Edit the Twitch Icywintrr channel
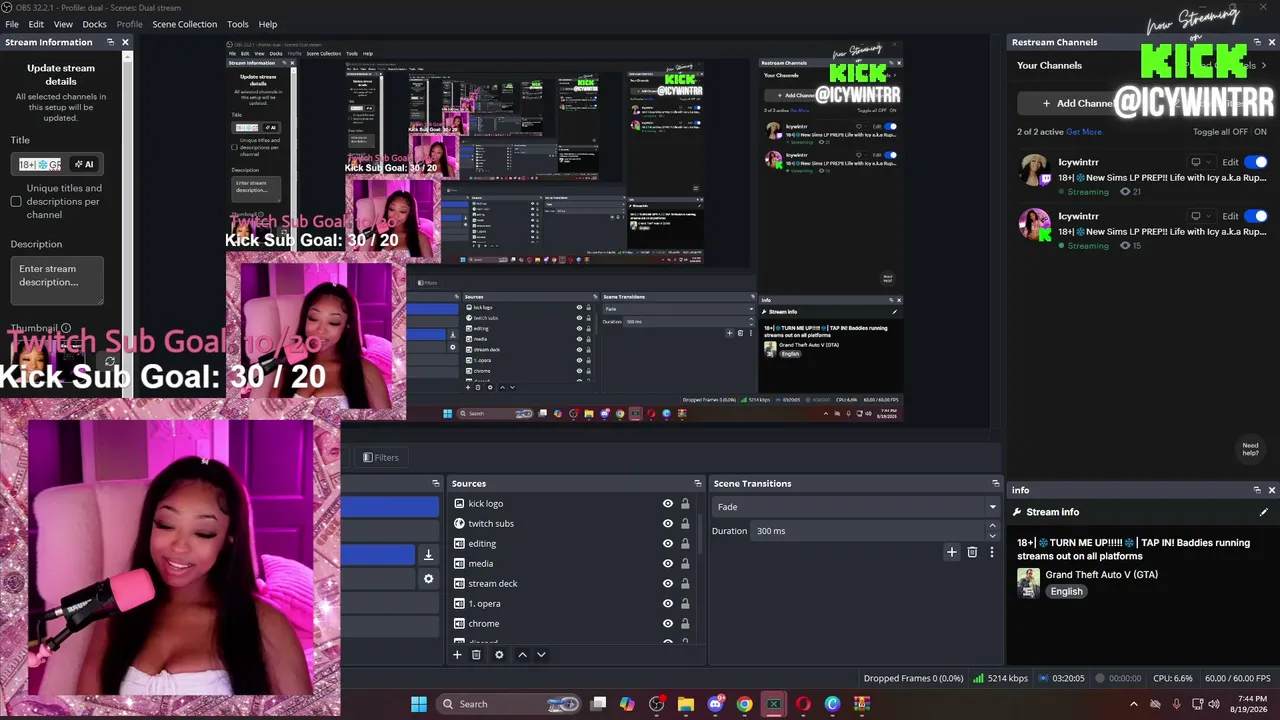Screen dimensions: 1280x720 pyautogui.click(x=1230, y=162)
